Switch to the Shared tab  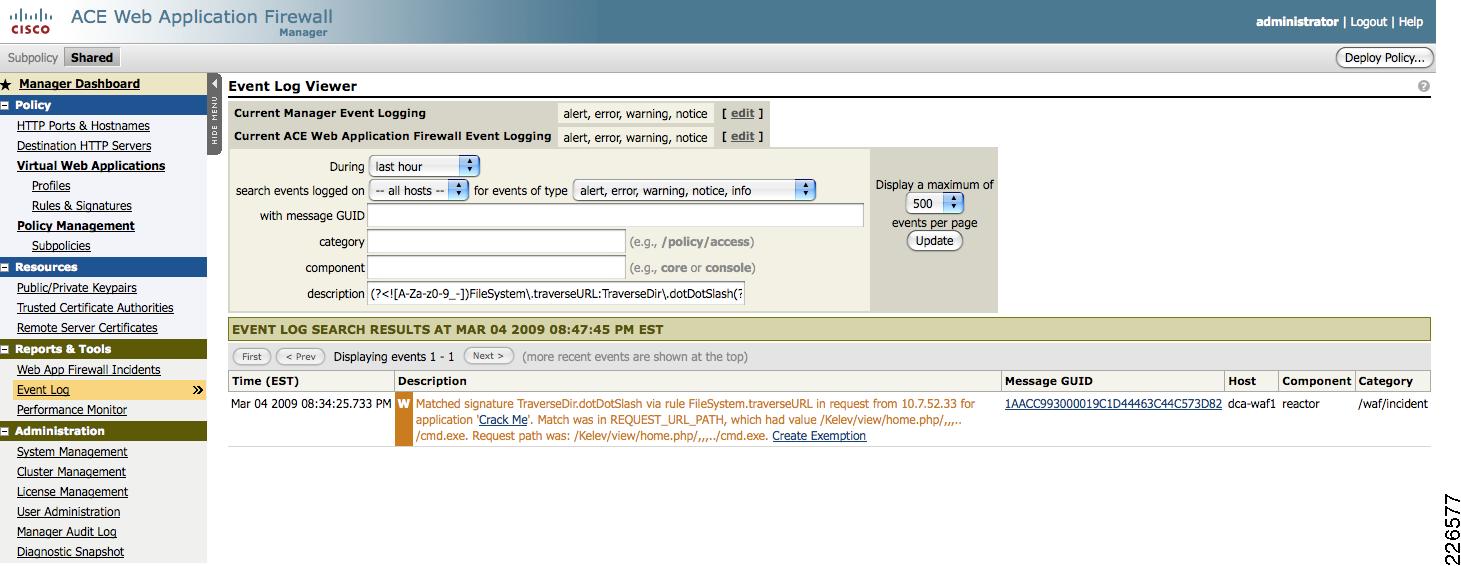coord(92,58)
